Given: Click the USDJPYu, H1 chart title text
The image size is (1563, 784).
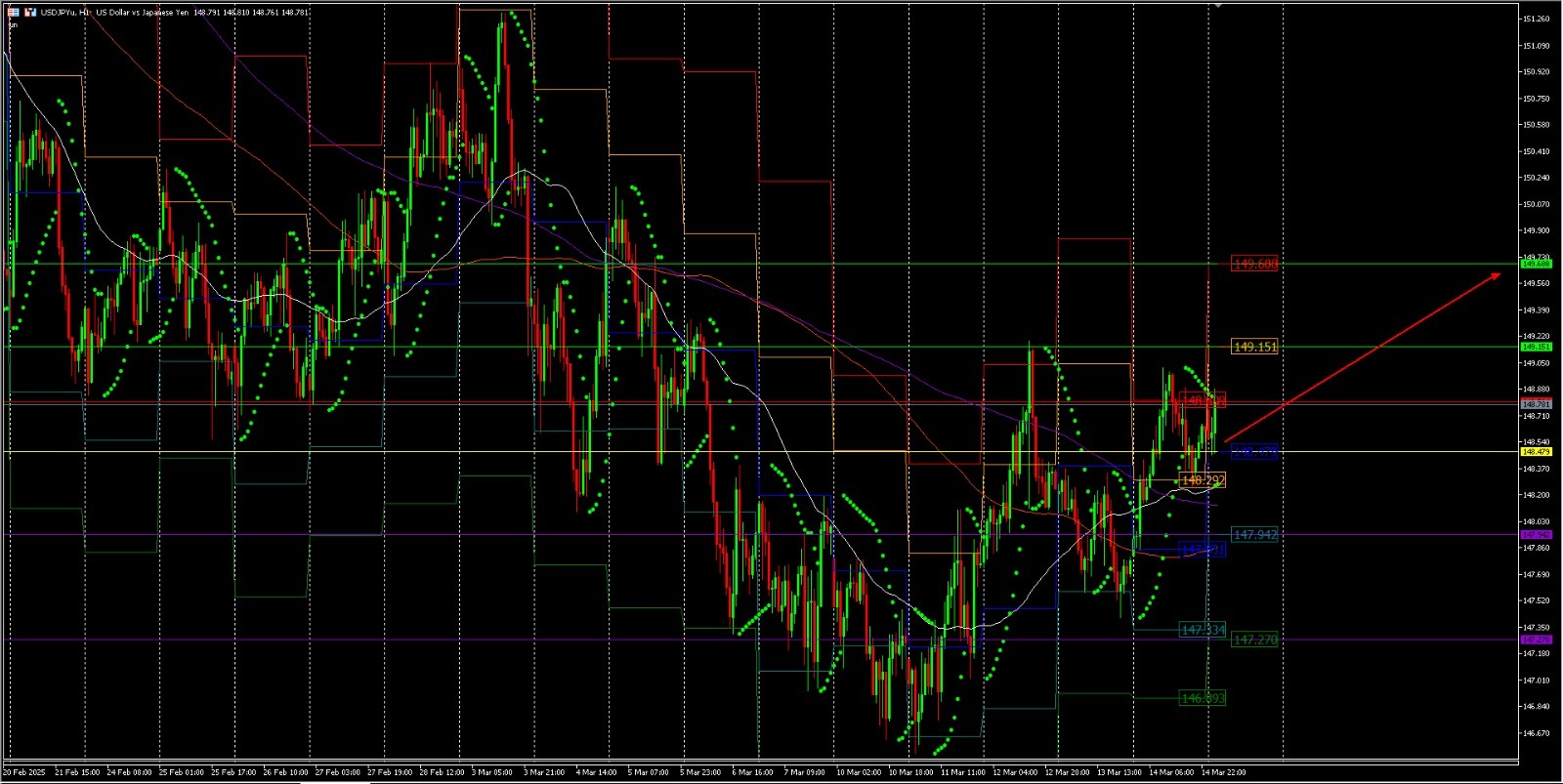Looking at the screenshot, I should click(x=66, y=13).
